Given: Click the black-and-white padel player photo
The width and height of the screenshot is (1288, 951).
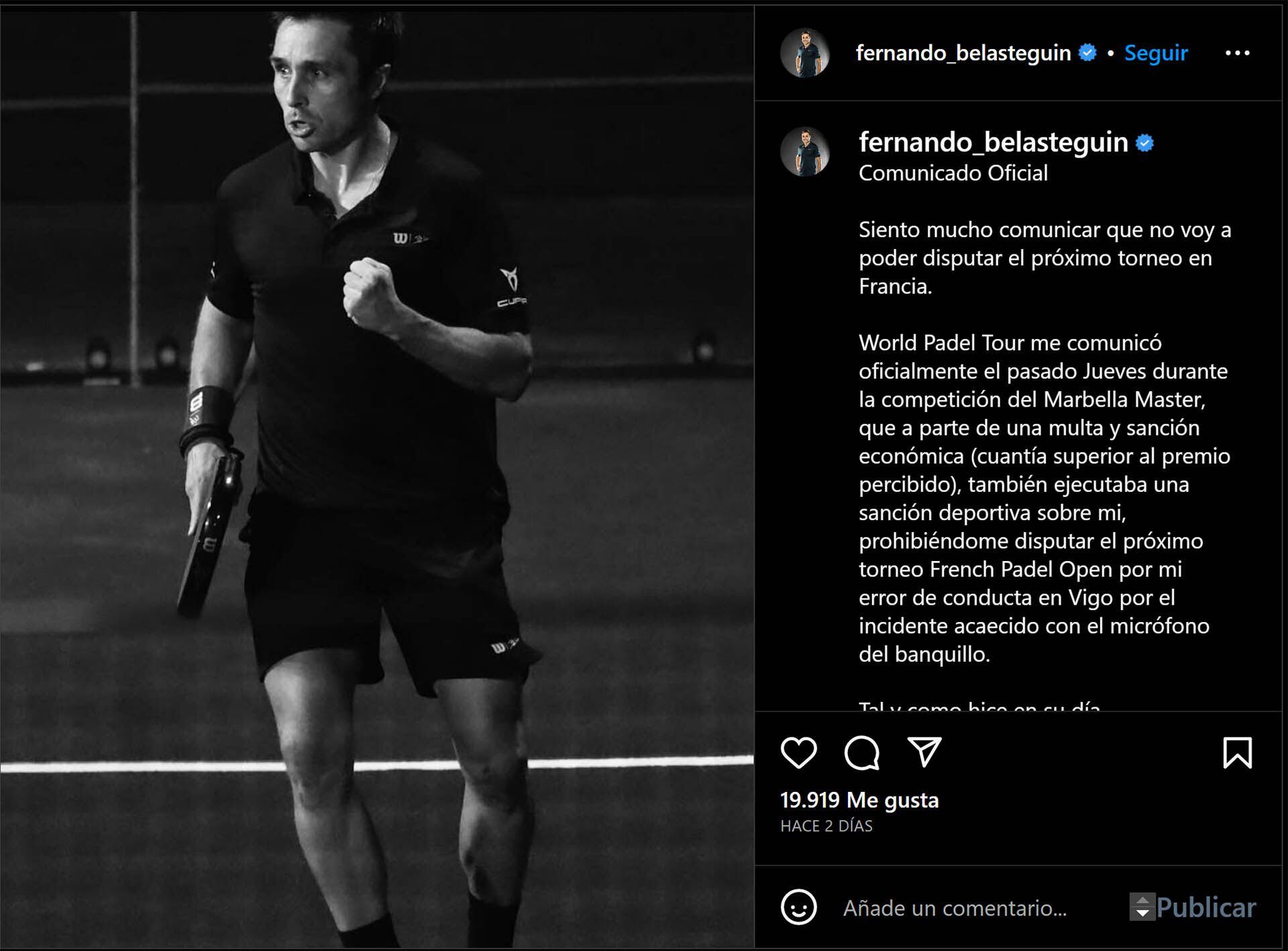Looking at the screenshot, I should point(377,479).
